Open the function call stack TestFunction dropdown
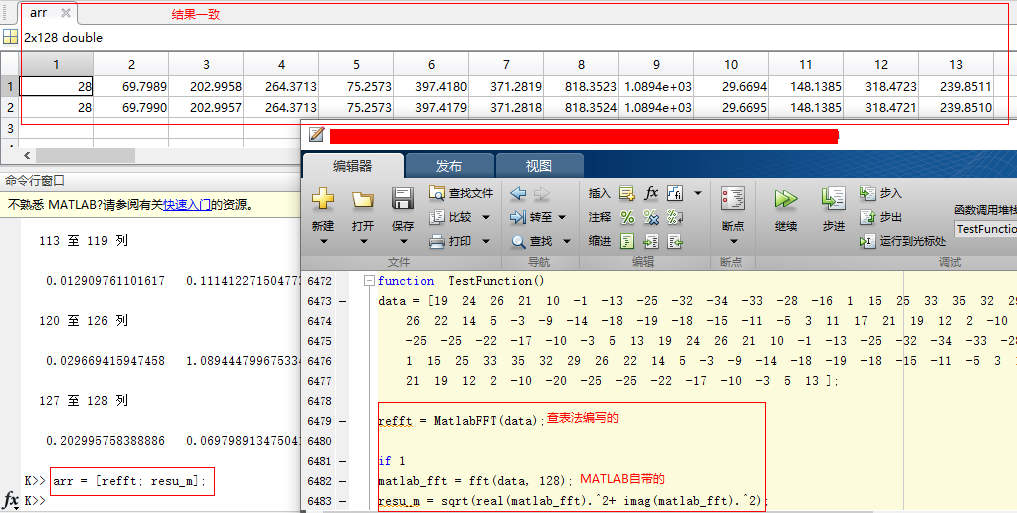This screenshot has height=513, width=1017. [986, 228]
